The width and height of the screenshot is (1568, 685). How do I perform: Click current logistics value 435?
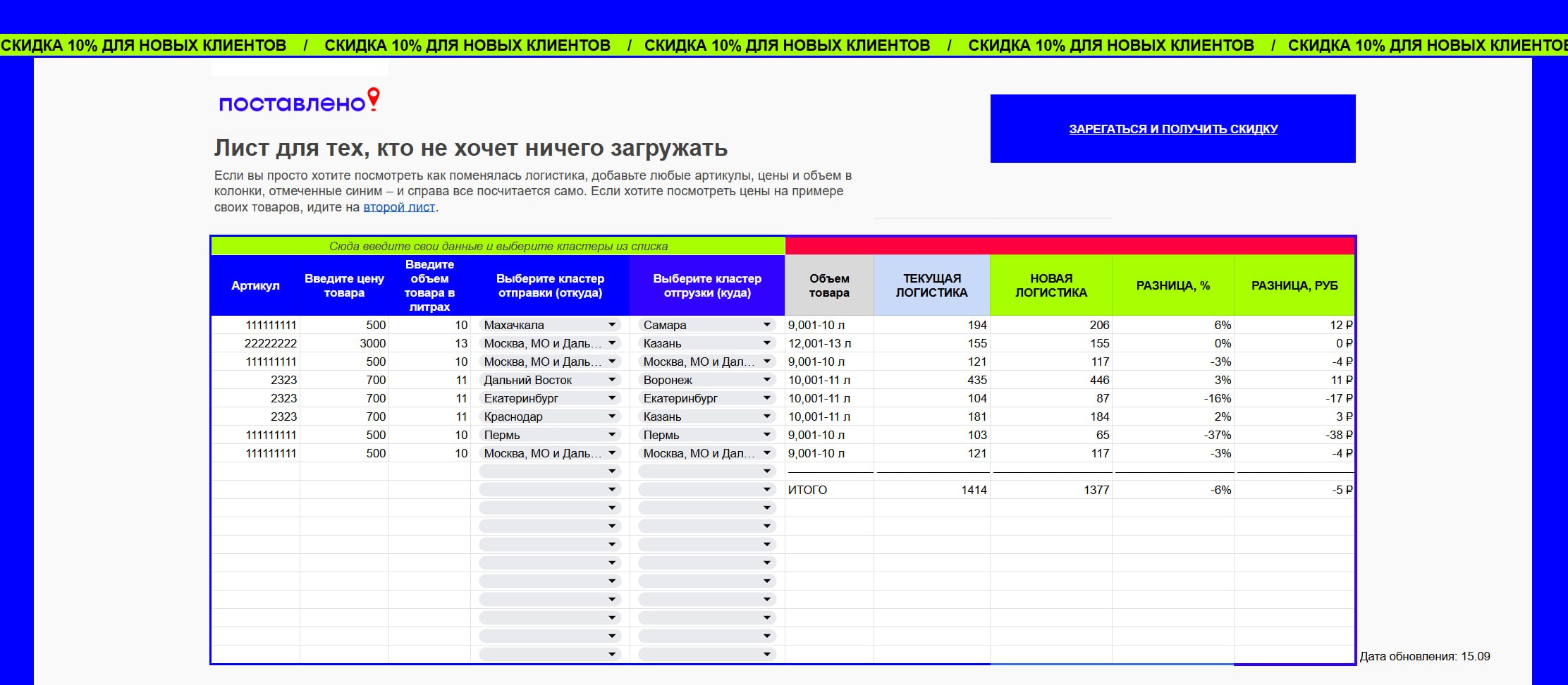point(932,380)
